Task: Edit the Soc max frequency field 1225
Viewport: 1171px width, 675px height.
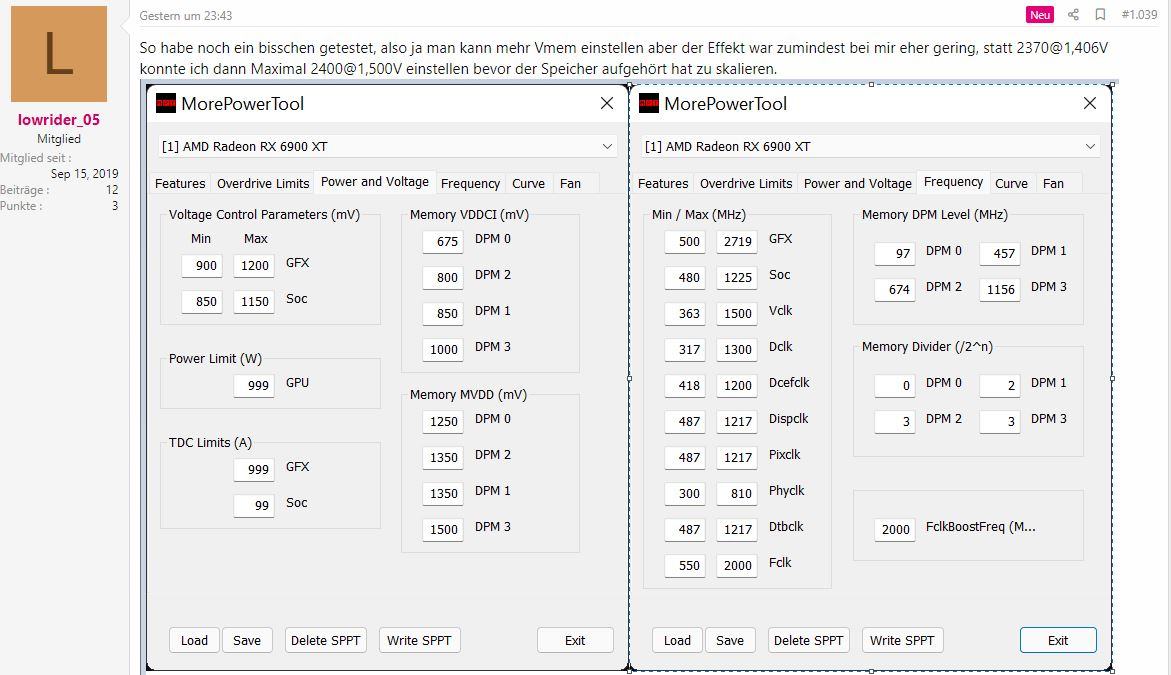Action: 737,278
